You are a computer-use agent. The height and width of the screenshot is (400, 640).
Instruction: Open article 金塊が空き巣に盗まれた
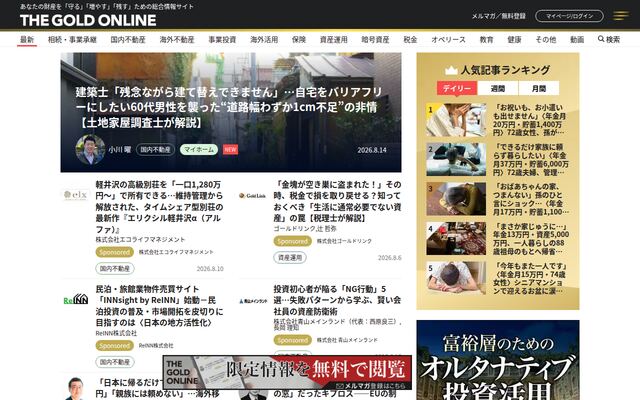(337, 201)
